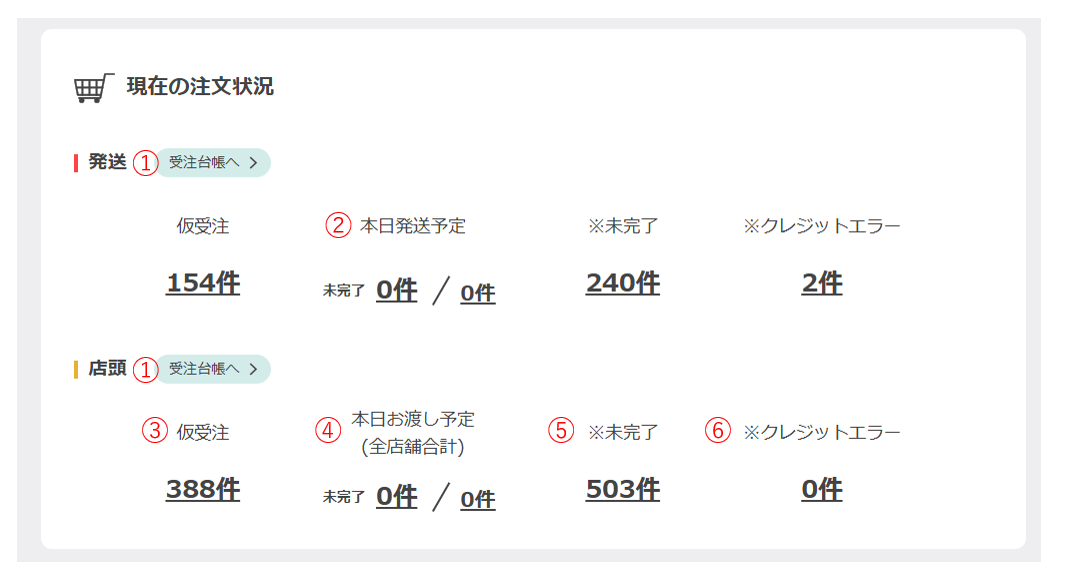1069x581 pixels.
Task: View the 503件 incomplete store orders
Action: click(x=622, y=490)
